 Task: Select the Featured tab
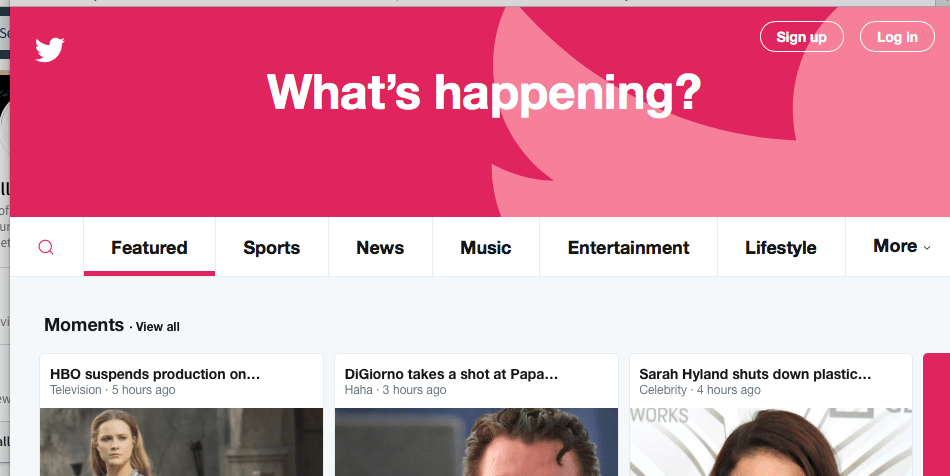click(x=149, y=247)
